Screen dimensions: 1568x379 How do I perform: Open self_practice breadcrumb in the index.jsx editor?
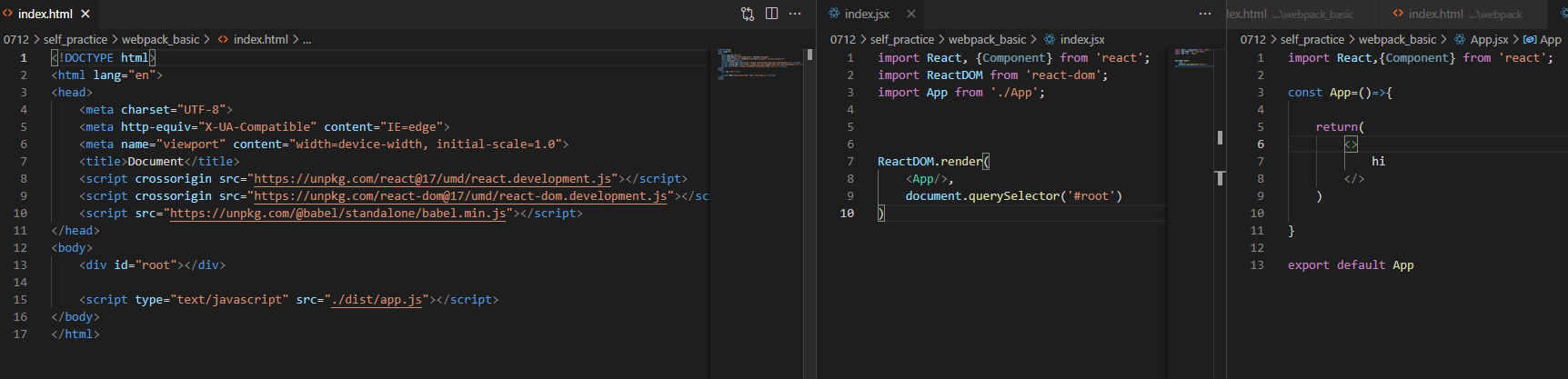click(x=902, y=40)
